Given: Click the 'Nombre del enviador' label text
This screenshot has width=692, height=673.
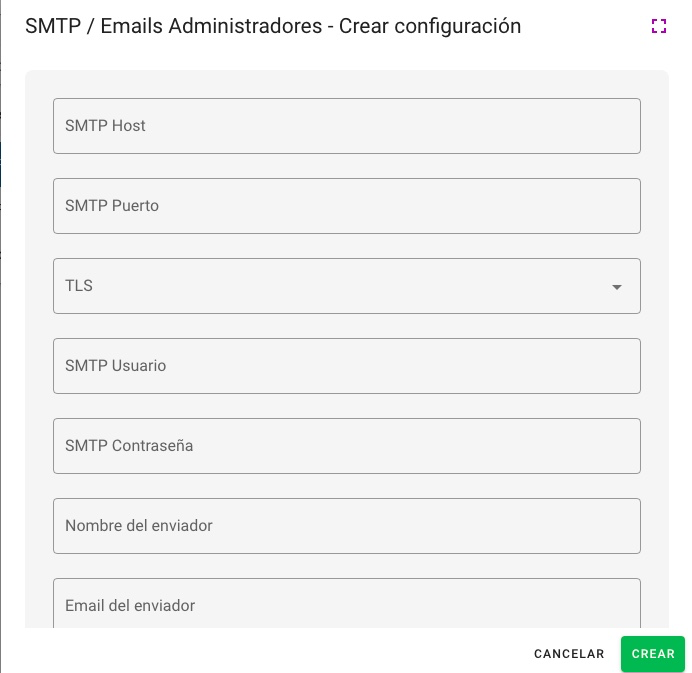Looking at the screenshot, I should (139, 526).
